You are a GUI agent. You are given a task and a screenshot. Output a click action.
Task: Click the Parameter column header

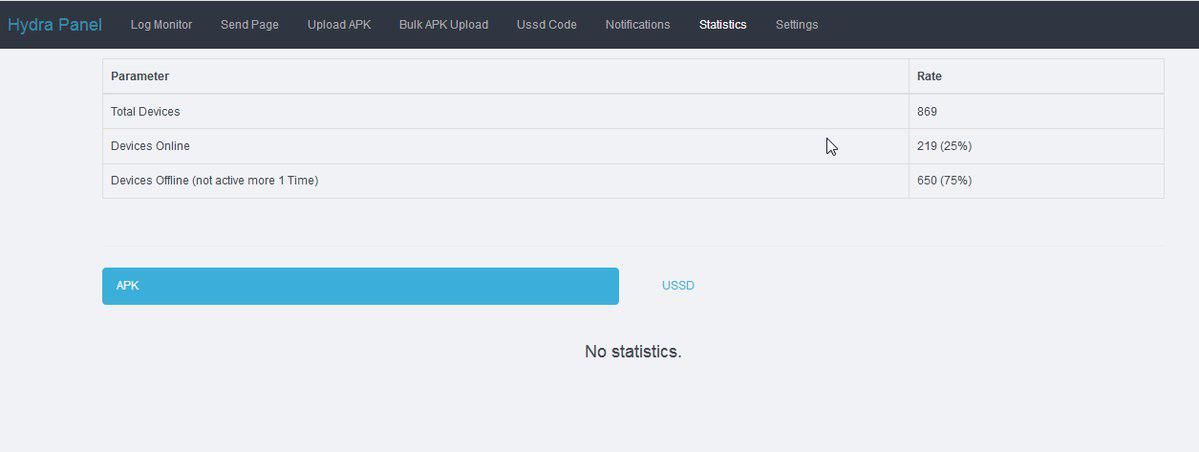click(140, 76)
